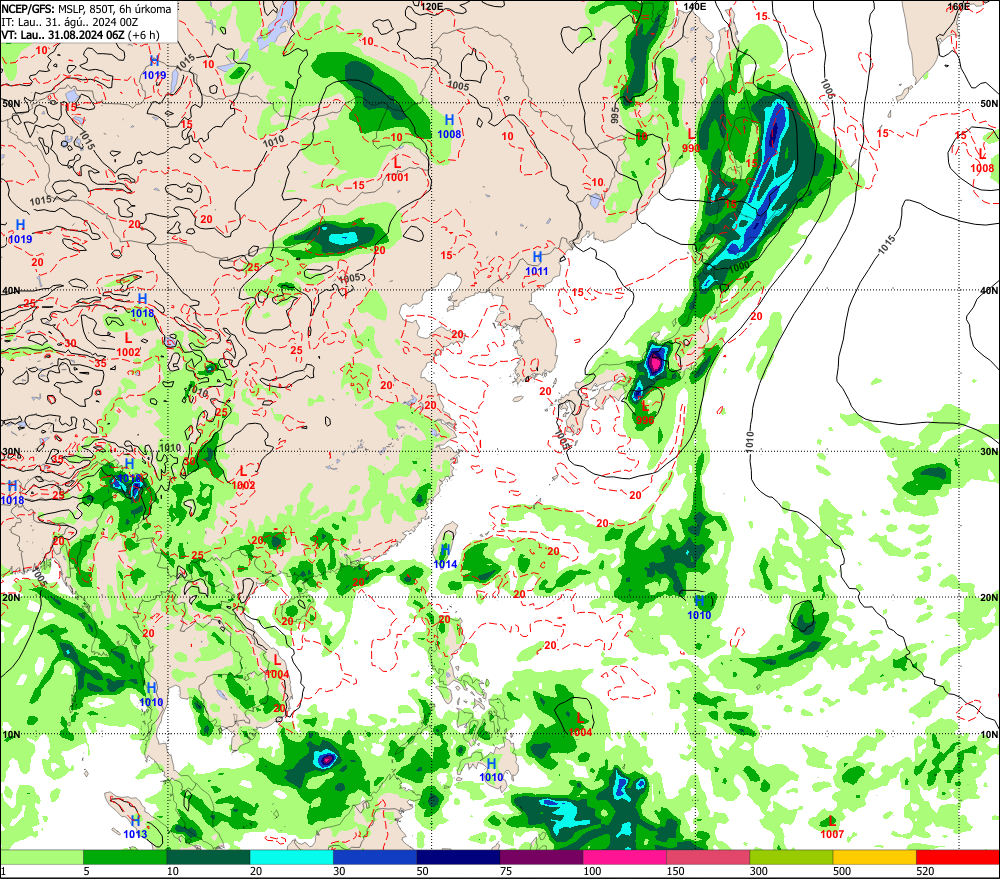Click the "1000" isobar label
The height and width of the screenshot is (879, 1000).
pyautogui.click(x=739, y=267)
